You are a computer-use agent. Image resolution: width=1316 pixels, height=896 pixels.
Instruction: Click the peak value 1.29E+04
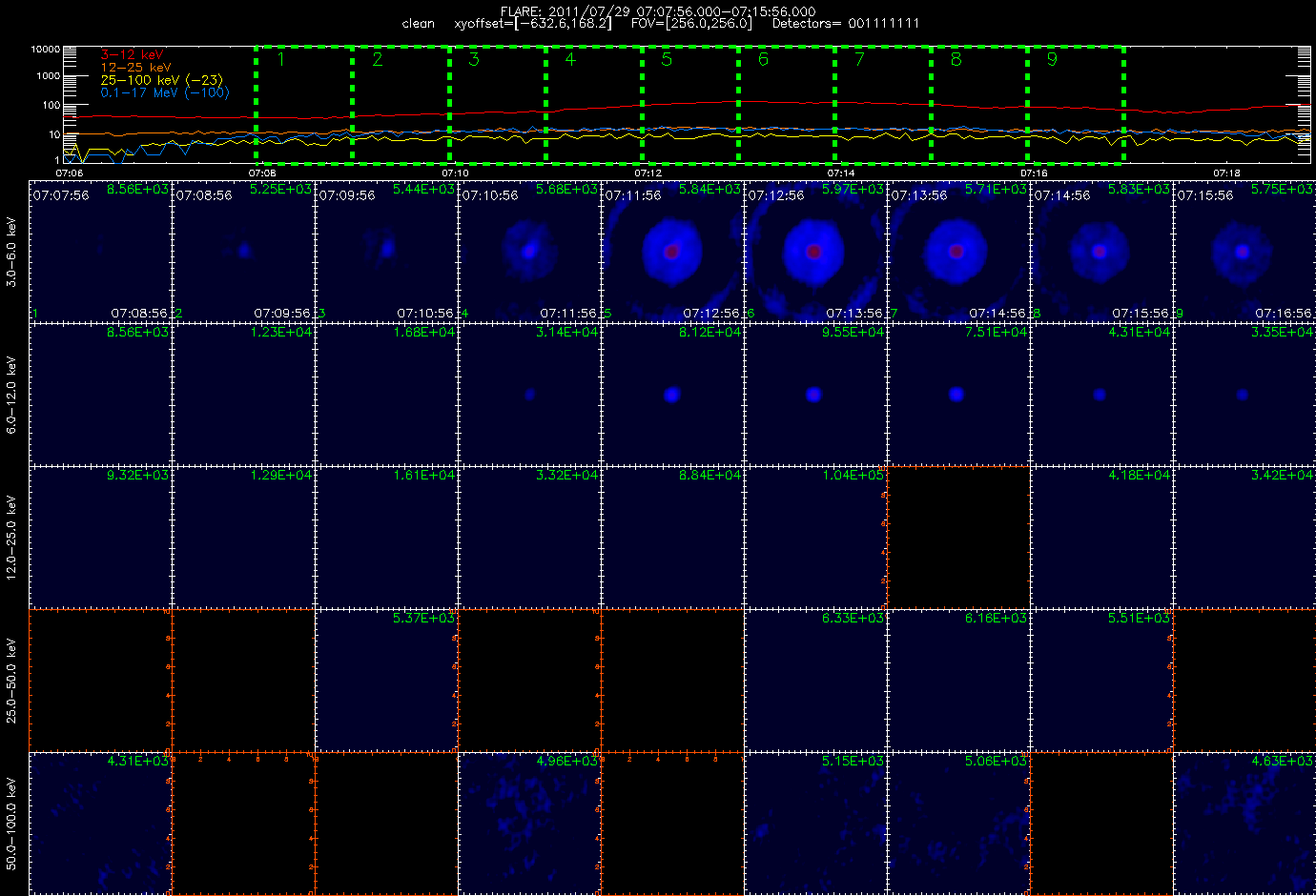click(x=280, y=476)
